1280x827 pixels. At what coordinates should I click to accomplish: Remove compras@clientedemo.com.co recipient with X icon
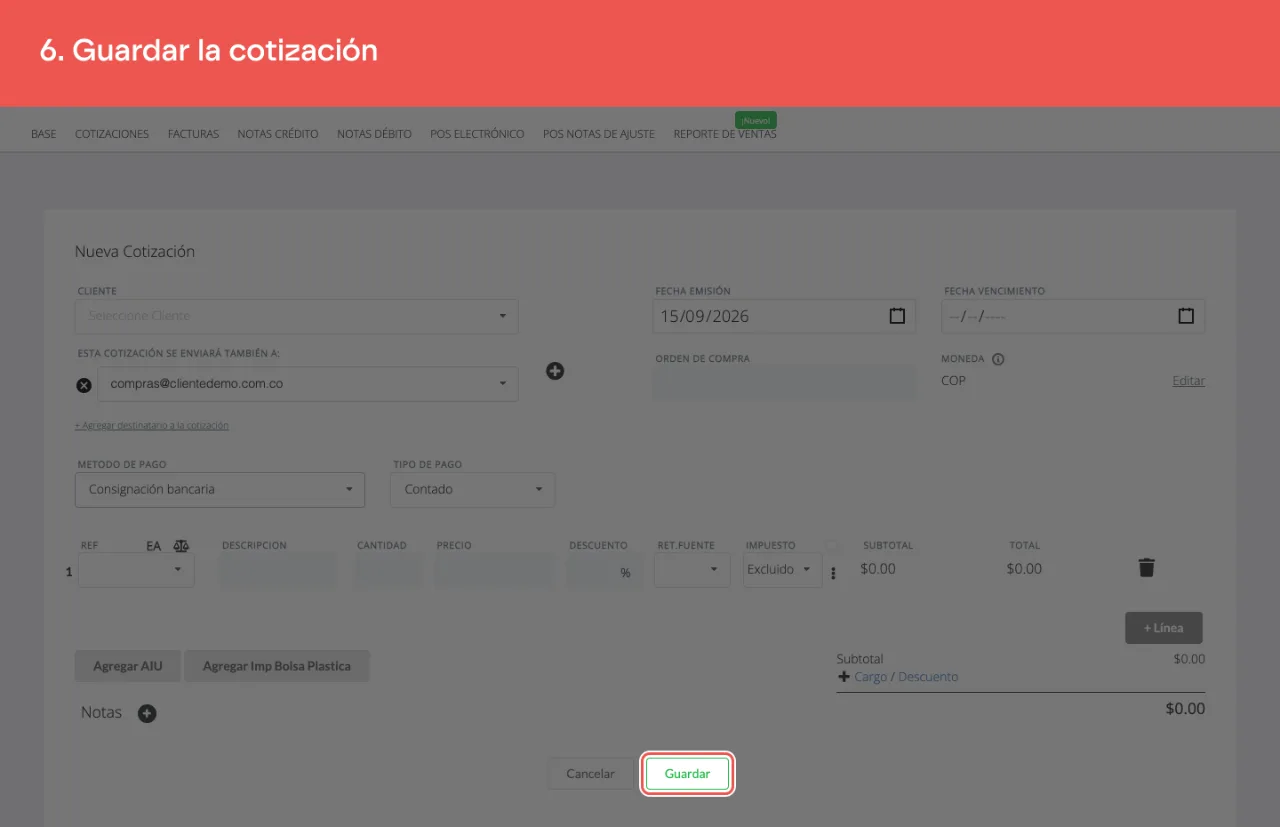pyautogui.click(x=84, y=385)
